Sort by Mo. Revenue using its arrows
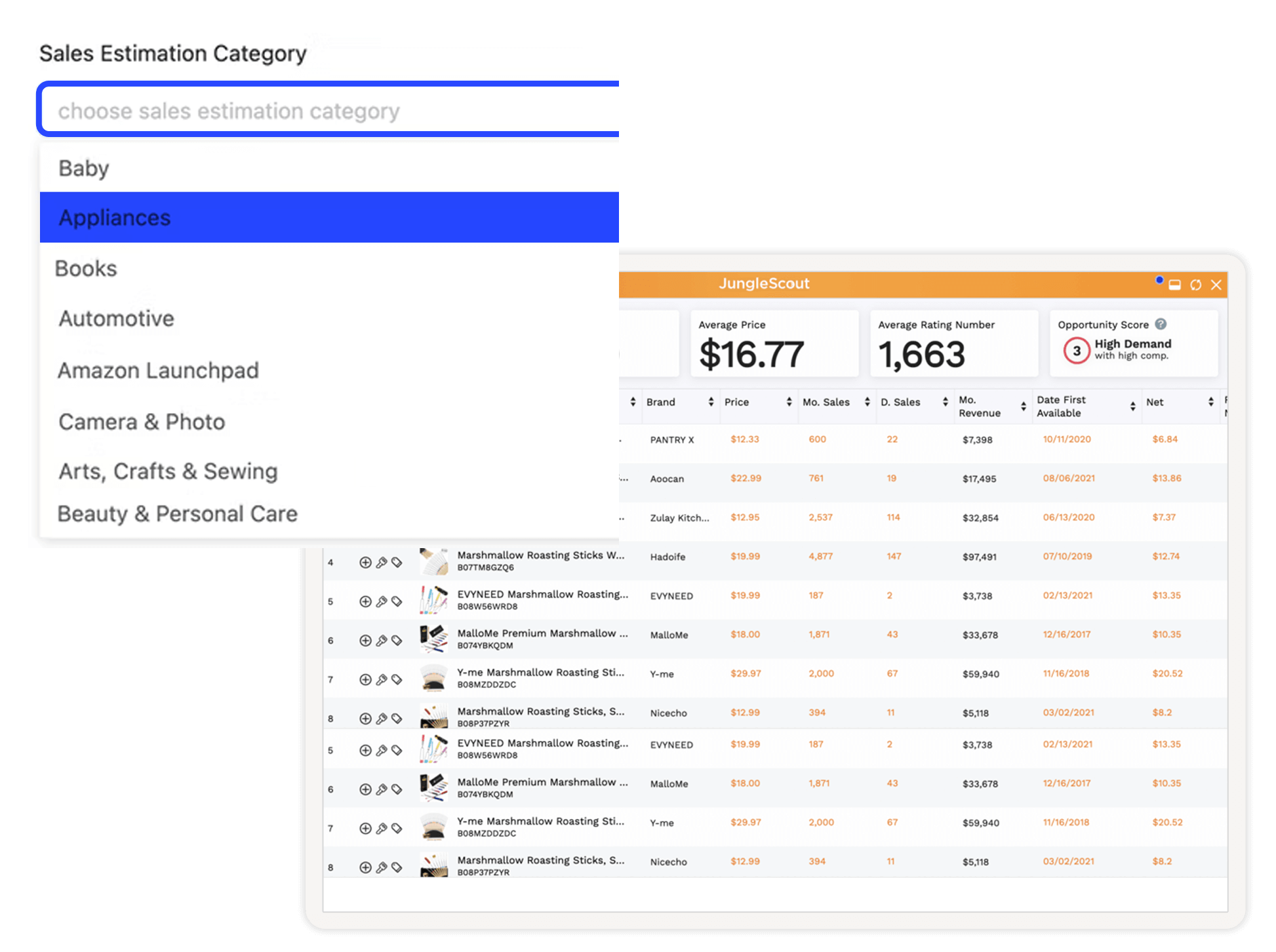 pyautogui.click(x=1023, y=407)
